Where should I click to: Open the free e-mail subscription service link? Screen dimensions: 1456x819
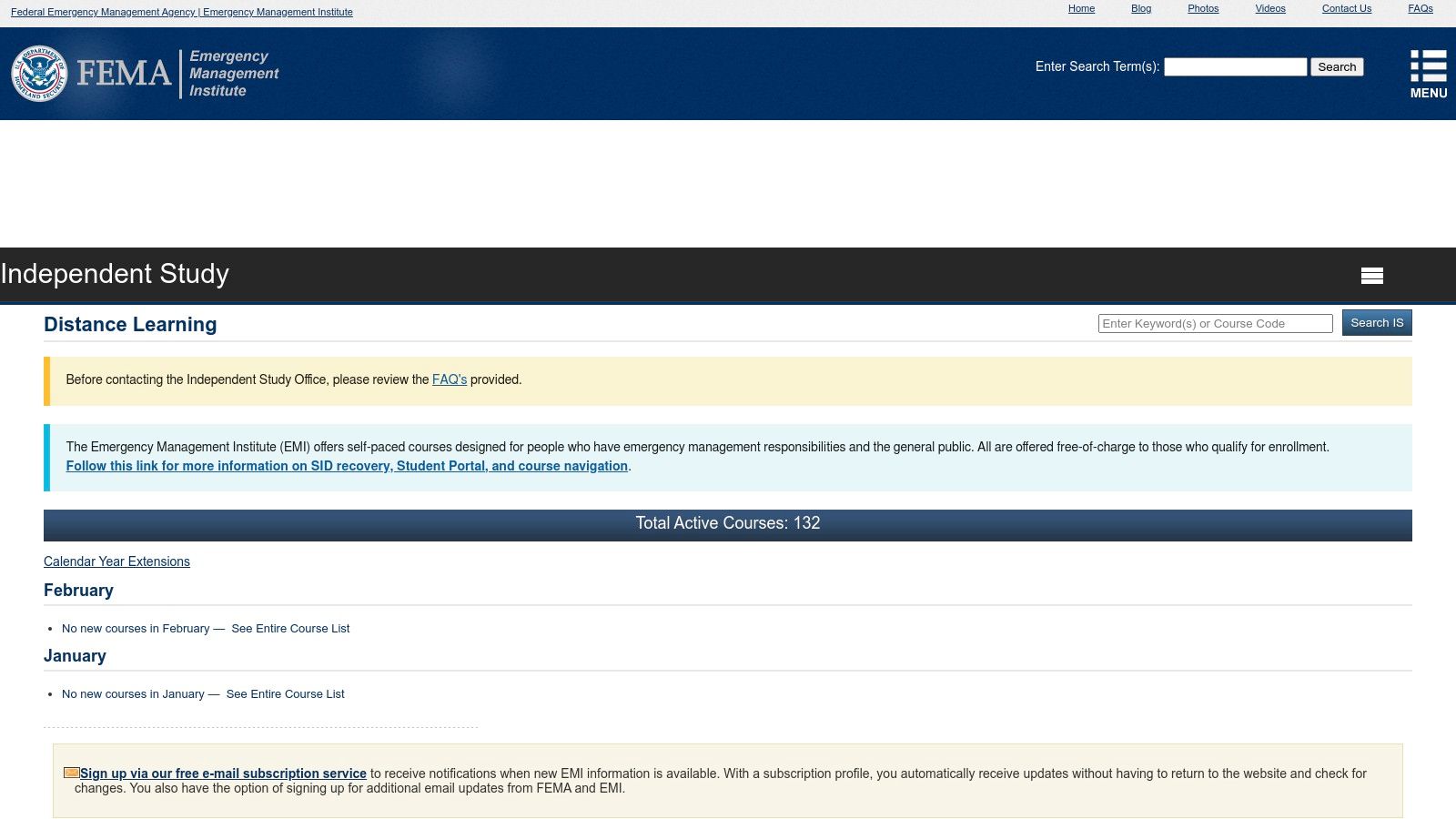tap(223, 773)
